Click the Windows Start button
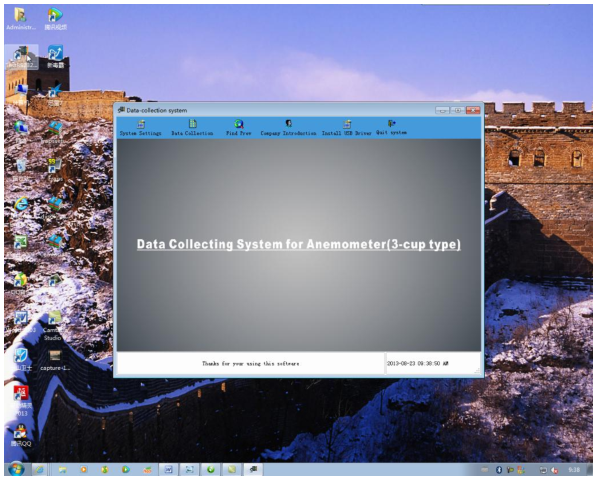601x483 pixels. (15, 469)
